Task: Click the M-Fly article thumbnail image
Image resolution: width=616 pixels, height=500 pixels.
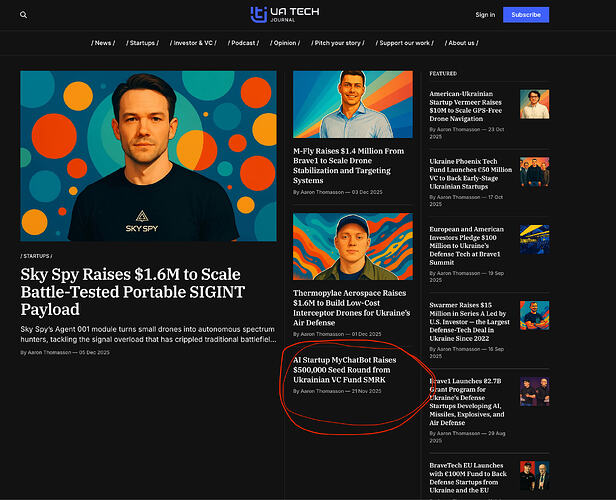Action: [353, 104]
